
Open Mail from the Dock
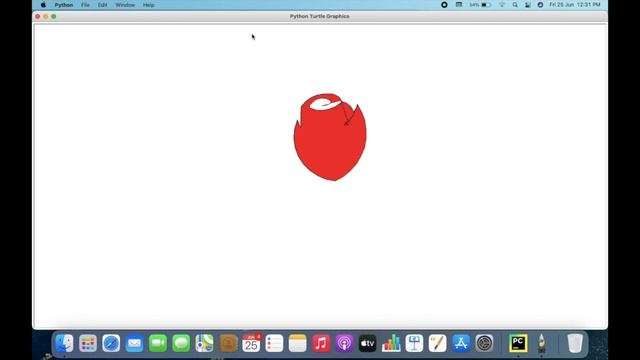tap(134, 343)
